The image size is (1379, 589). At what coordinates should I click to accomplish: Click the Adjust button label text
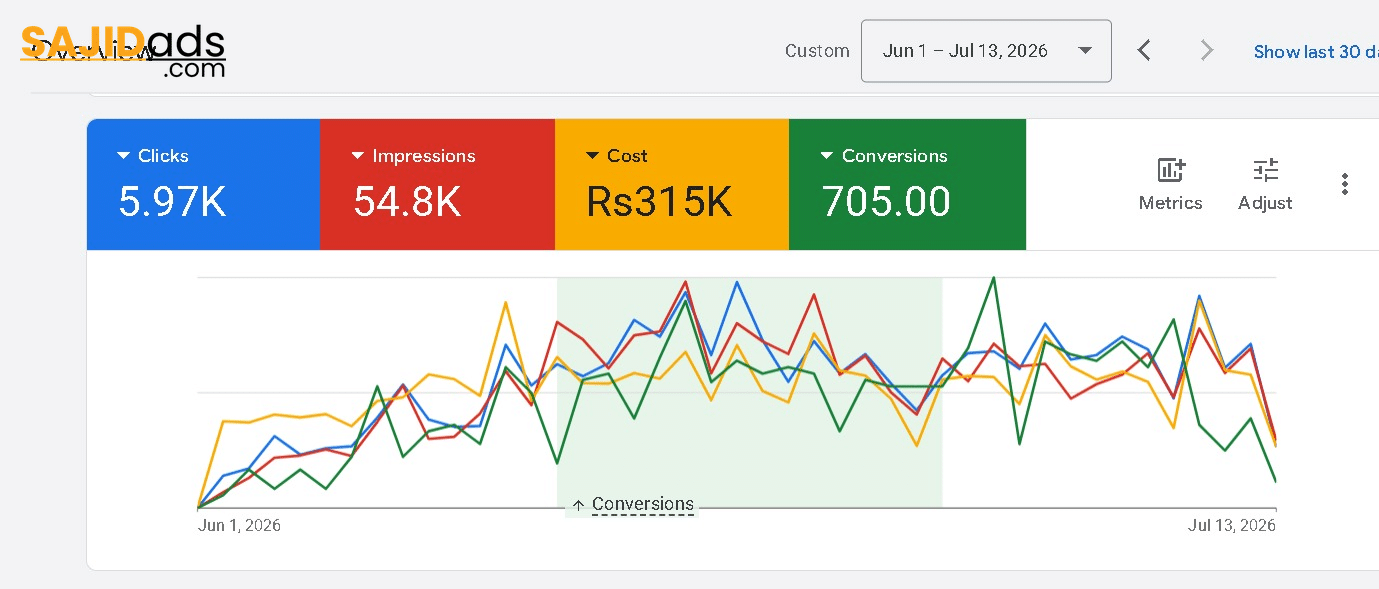[1265, 203]
